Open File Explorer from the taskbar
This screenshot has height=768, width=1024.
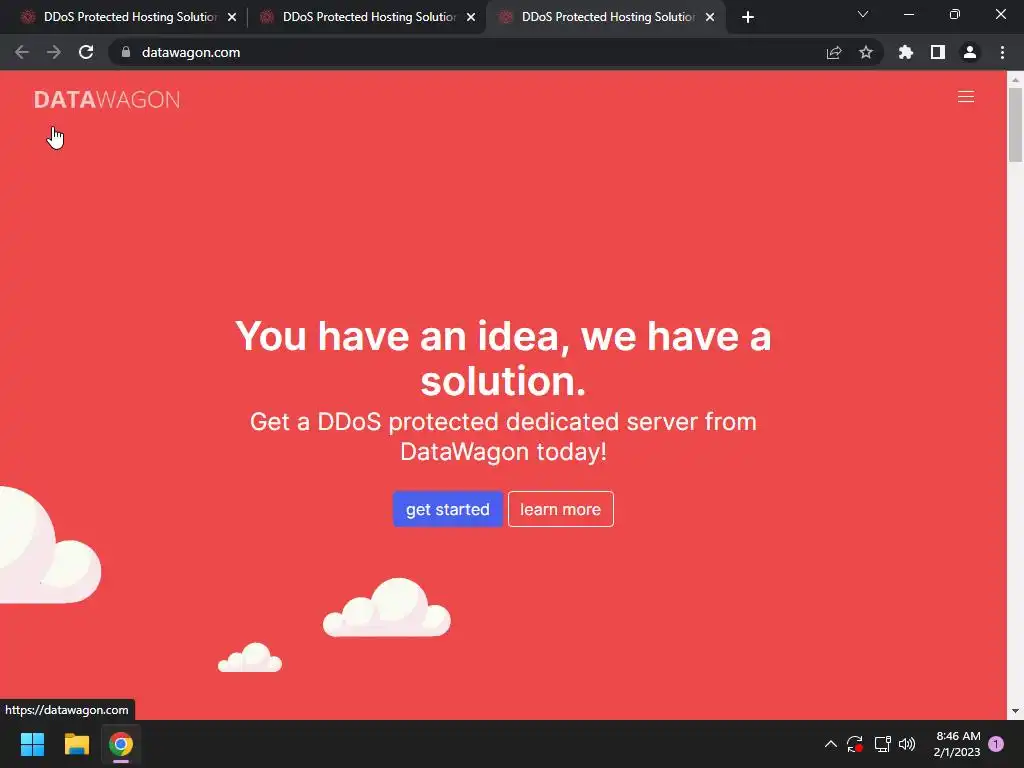[x=76, y=744]
